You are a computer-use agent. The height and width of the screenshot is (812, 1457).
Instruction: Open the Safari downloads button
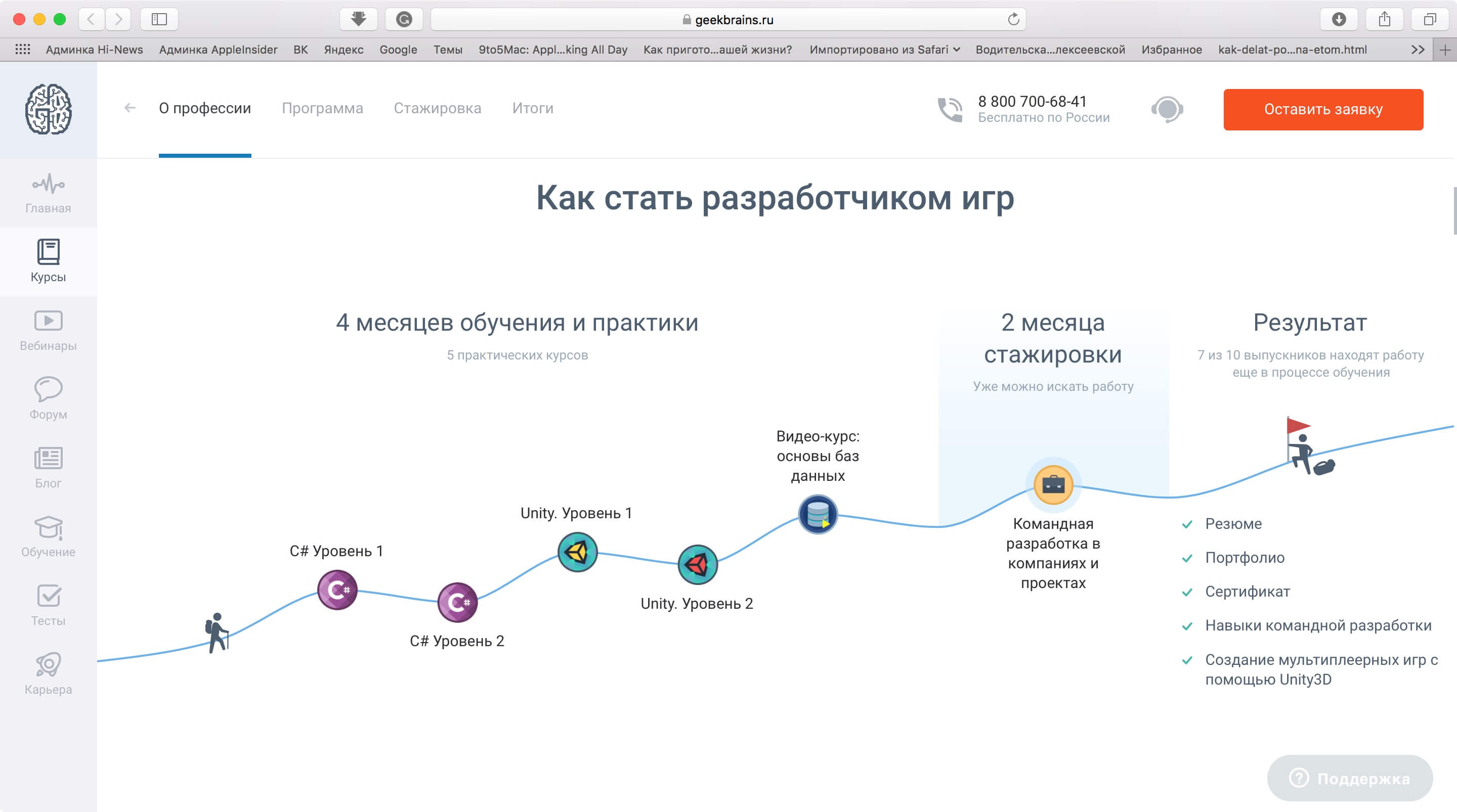click(x=1338, y=19)
